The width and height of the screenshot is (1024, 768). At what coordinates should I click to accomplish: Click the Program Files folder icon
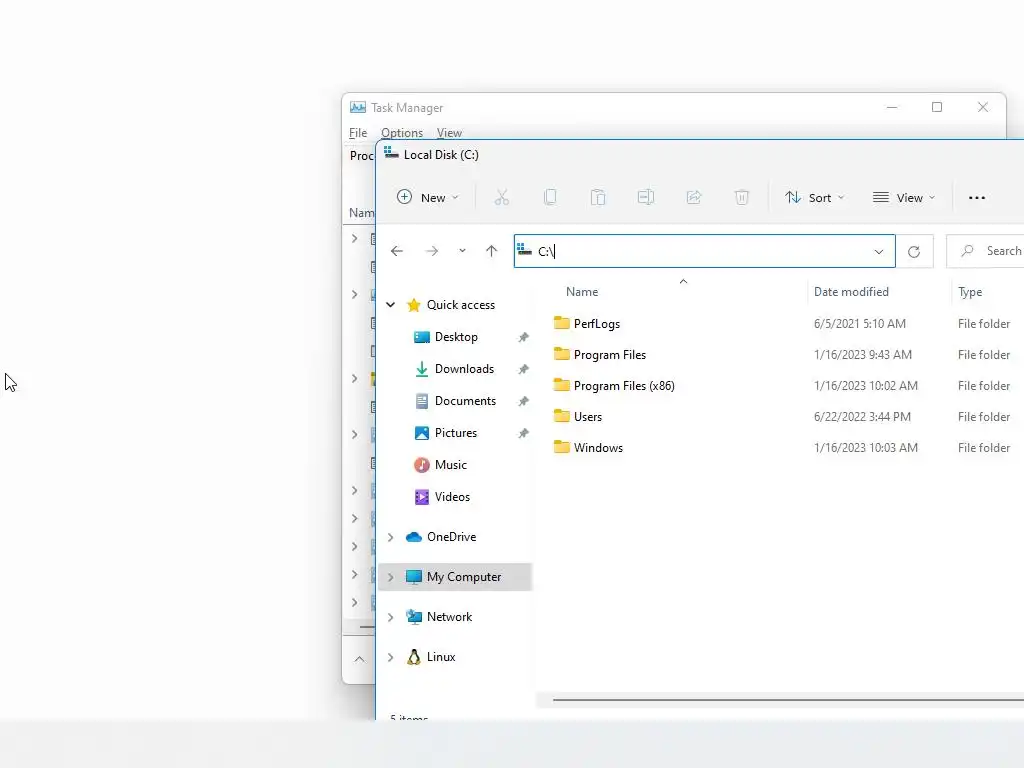pyautogui.click(x=561, y=354)
